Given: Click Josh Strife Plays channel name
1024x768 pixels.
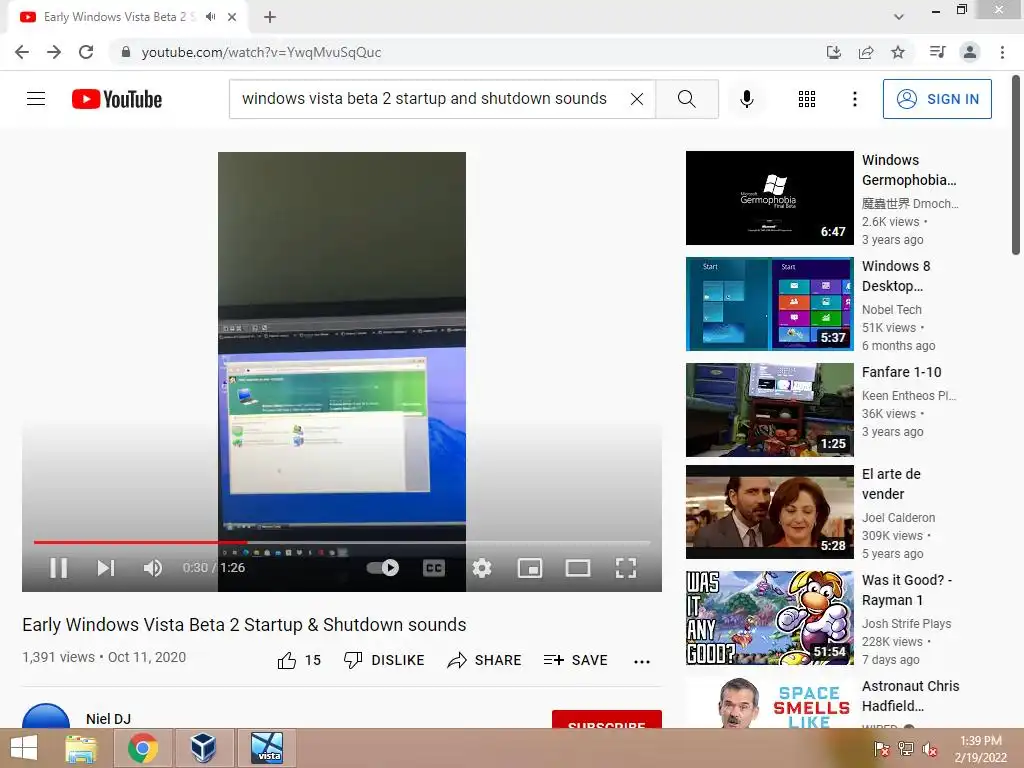Looking at the screenshot, I should coord(906,624).
